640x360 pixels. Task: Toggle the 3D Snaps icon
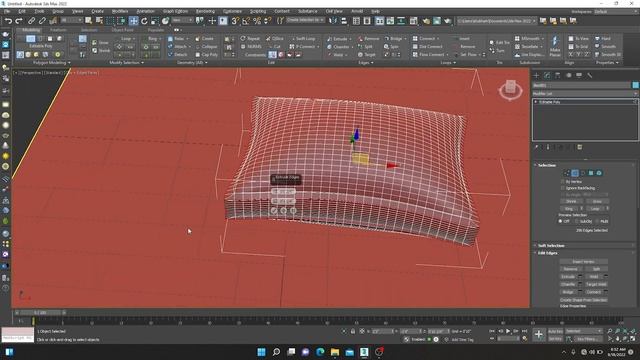pyautogui.click(x=235, y=21)
